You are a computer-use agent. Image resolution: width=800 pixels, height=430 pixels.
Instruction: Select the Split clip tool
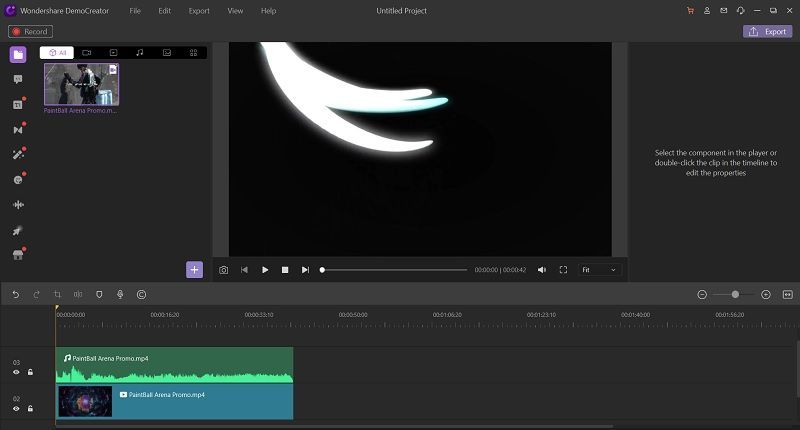78,294
